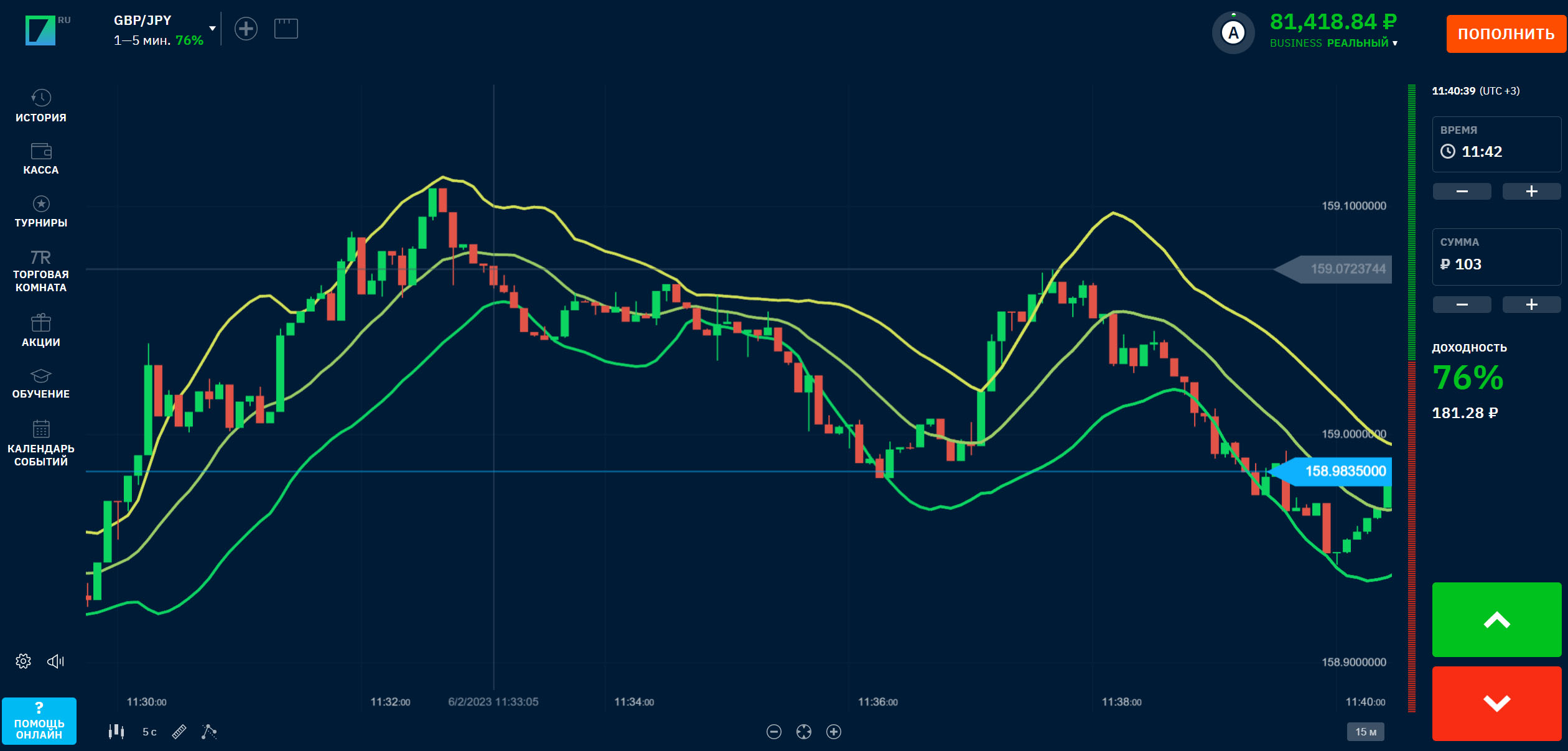Open the indicators tool icon
Image resolution: width=1568 pixels, height=751 pixels.
[209, 732]
